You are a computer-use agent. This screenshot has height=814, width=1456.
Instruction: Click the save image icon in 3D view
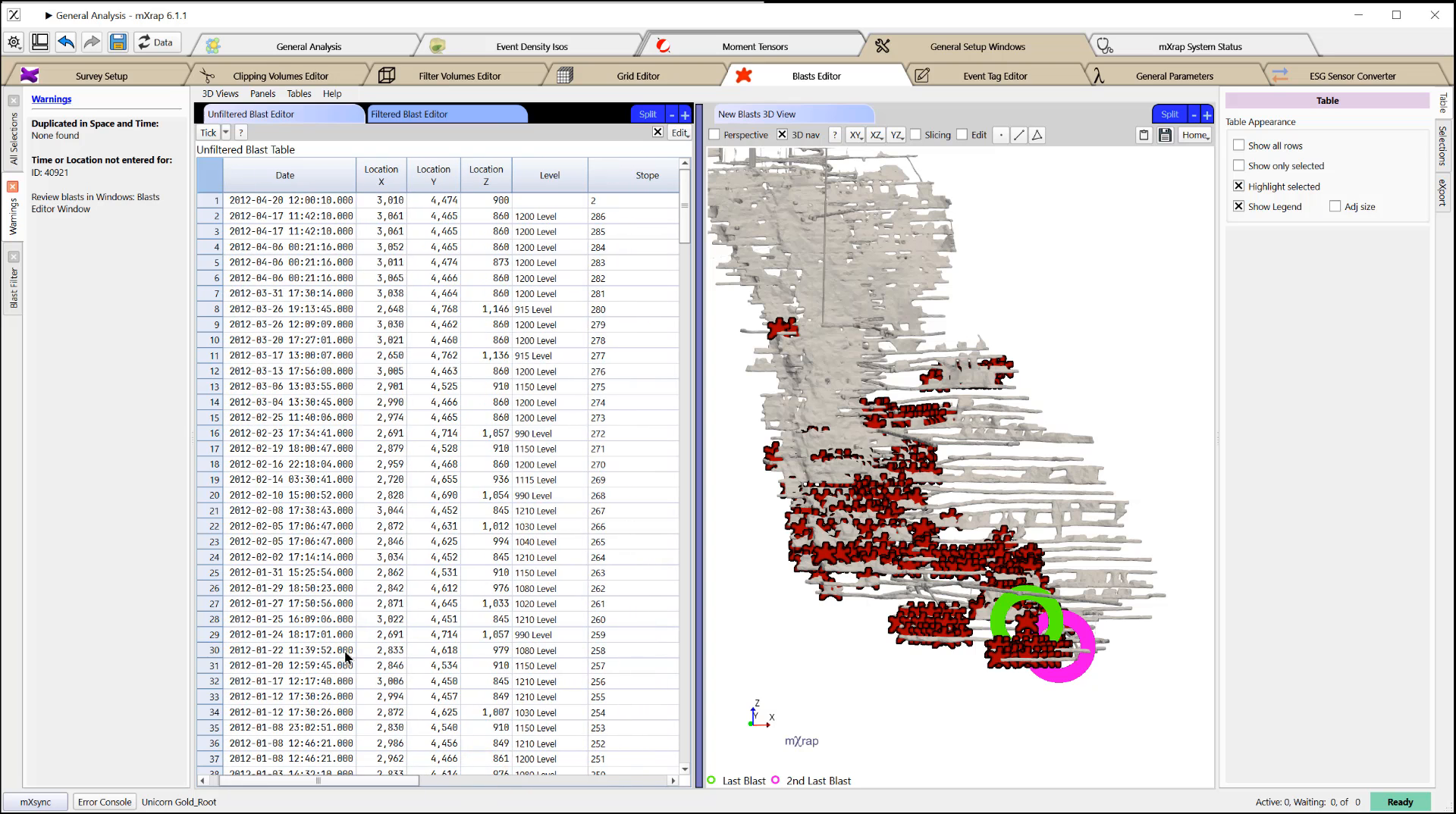pyautogui.click(x=1166, y=135)
